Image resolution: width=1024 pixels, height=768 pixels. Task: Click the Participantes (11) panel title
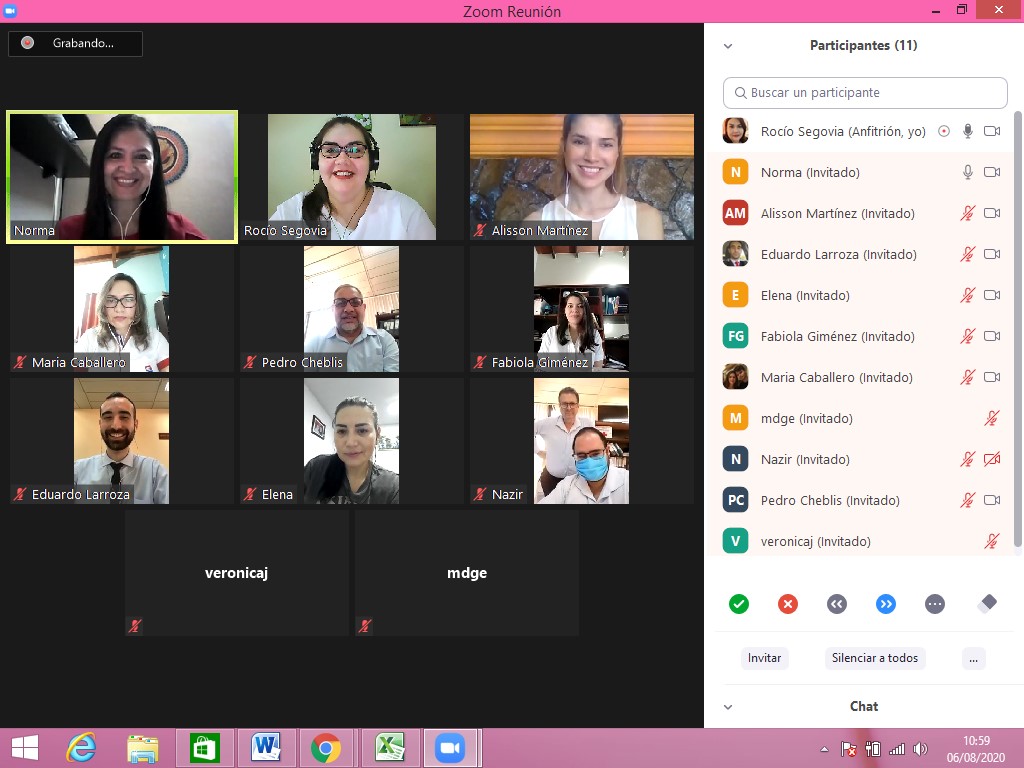tap(863, 46)
